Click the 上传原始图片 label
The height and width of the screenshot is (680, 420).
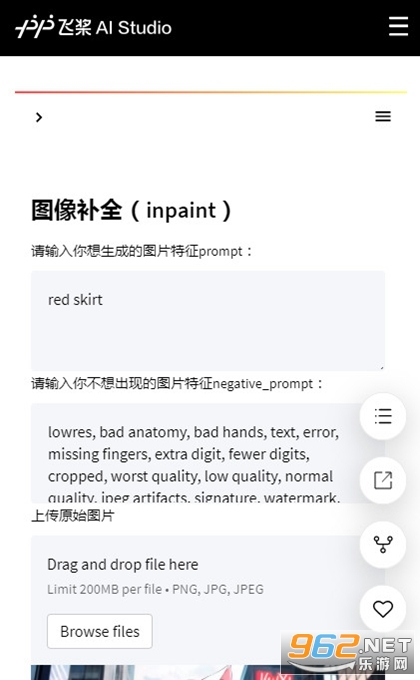point(73,516)
